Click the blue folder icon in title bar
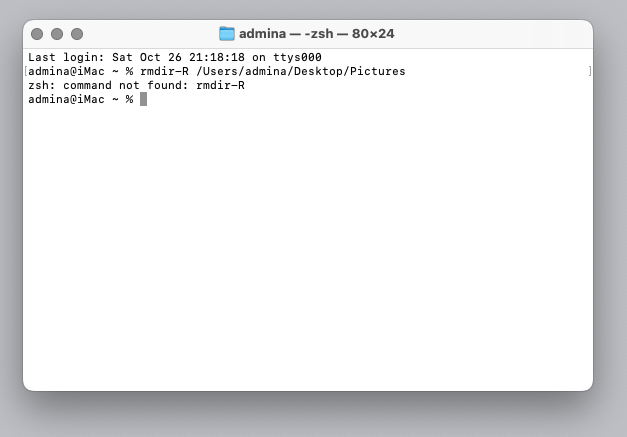The height and width of the screenshot is (437, 627). click(x=227, y=34)
